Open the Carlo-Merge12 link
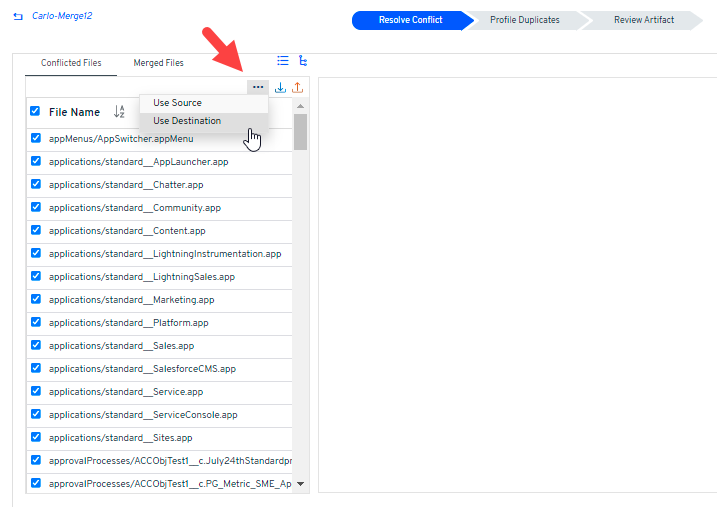Viewport: 717px width, 507px height. click(x=62, y=17)
